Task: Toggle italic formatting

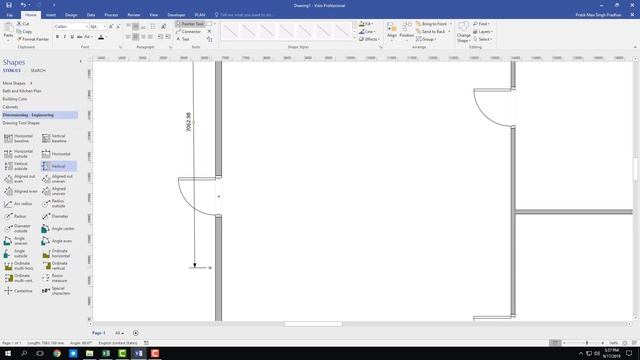Action: coord(64,37)
